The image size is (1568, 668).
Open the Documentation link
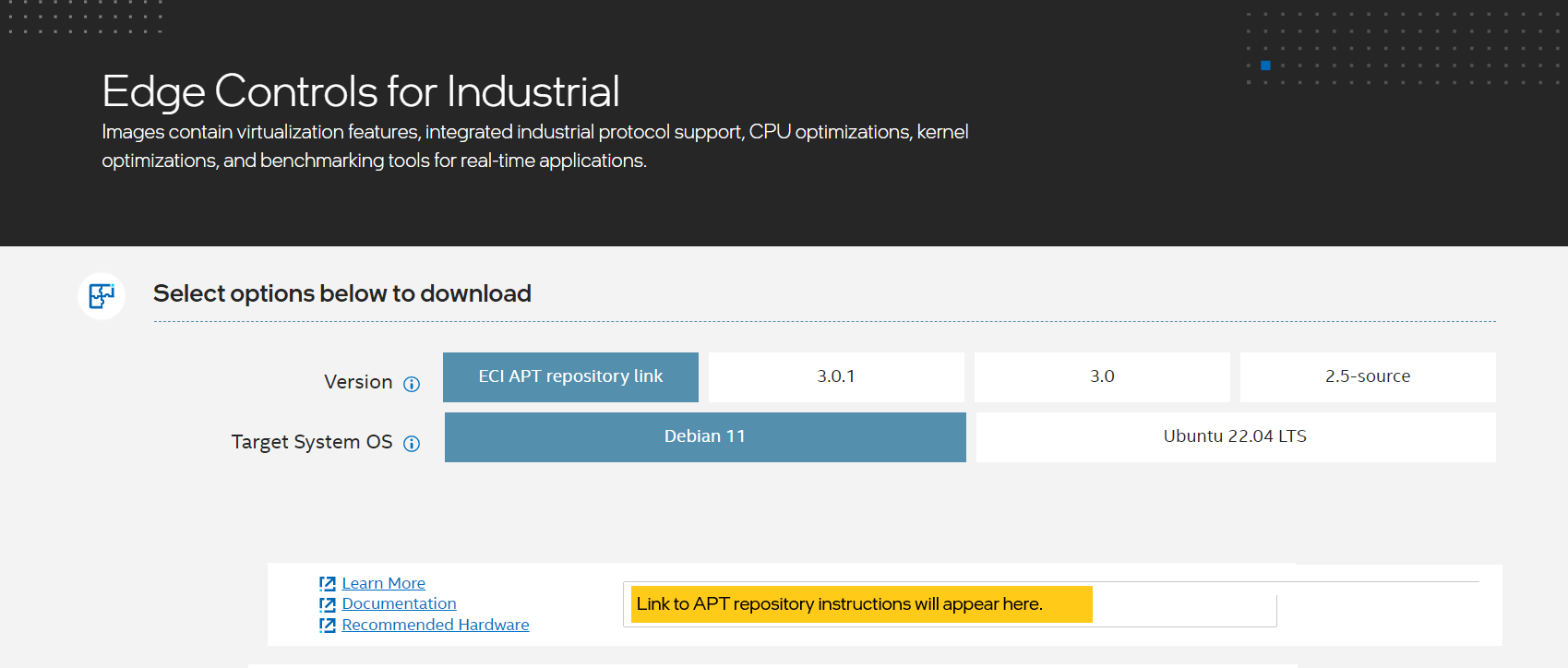click(399, 603)
